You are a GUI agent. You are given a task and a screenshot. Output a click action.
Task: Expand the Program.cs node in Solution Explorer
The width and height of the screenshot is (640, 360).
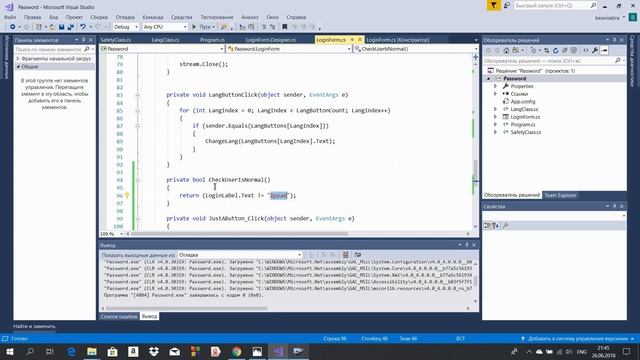(496, 124)
